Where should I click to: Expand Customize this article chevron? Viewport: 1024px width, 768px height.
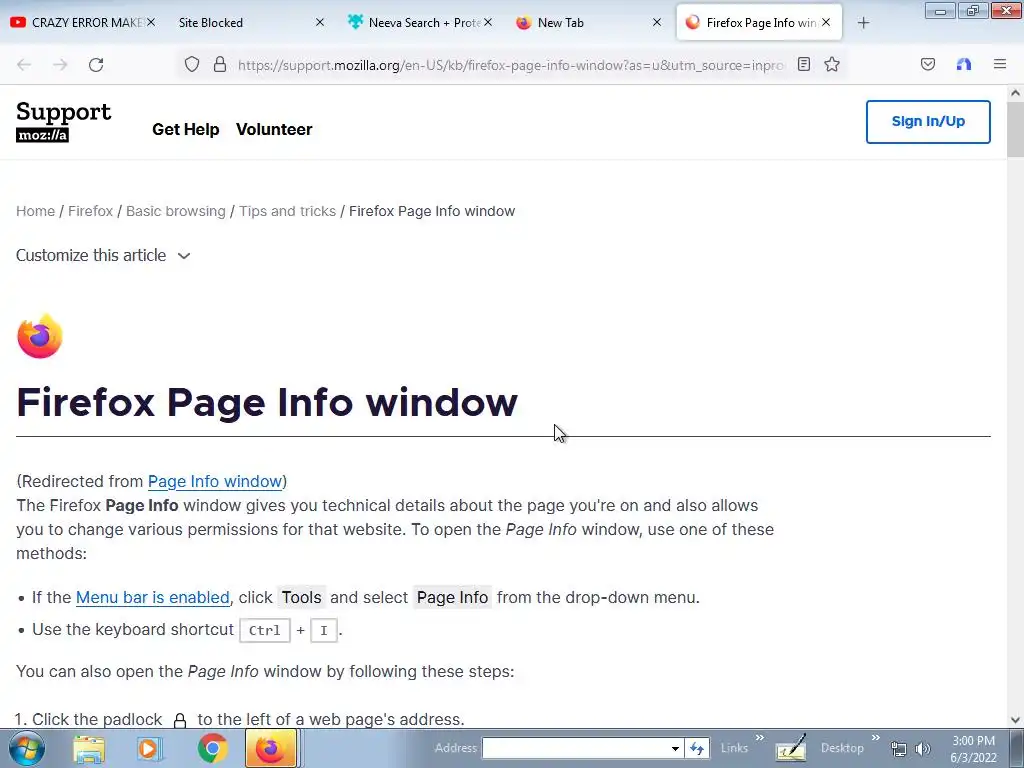(x=184, y=256)
